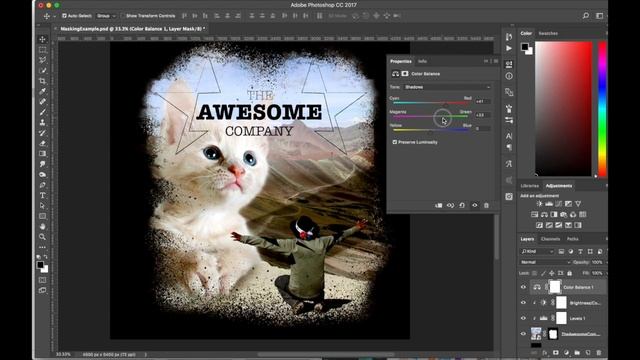Switch to the Info tab

click(422, 61)
